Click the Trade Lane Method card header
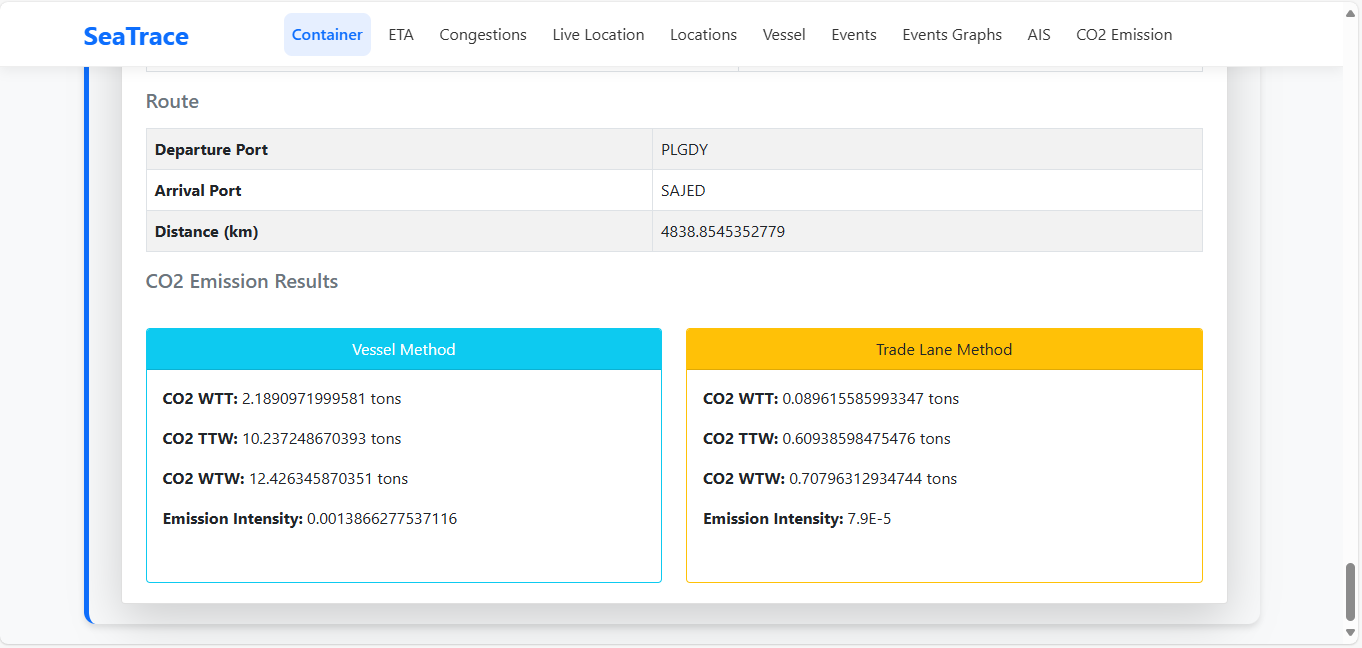Image resolution: width=1362 pixels, height=648 pixels. pyautogui.click(x=944, y=349)
